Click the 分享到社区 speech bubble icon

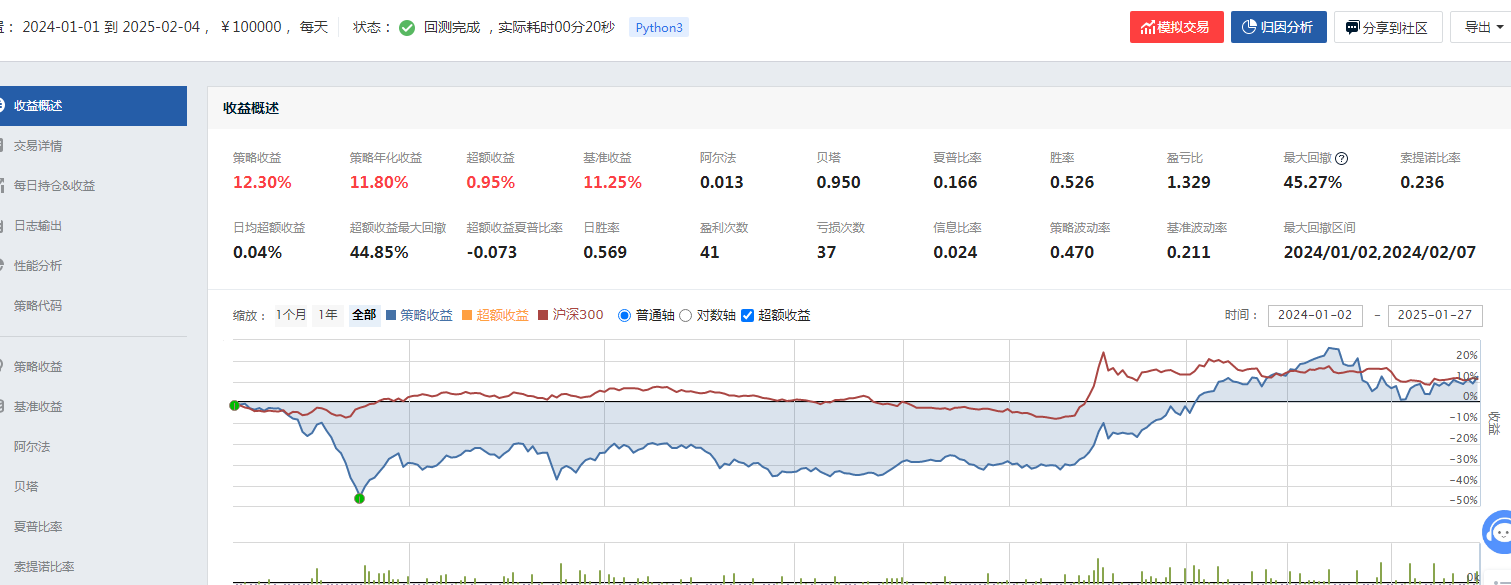[1353, 28]
